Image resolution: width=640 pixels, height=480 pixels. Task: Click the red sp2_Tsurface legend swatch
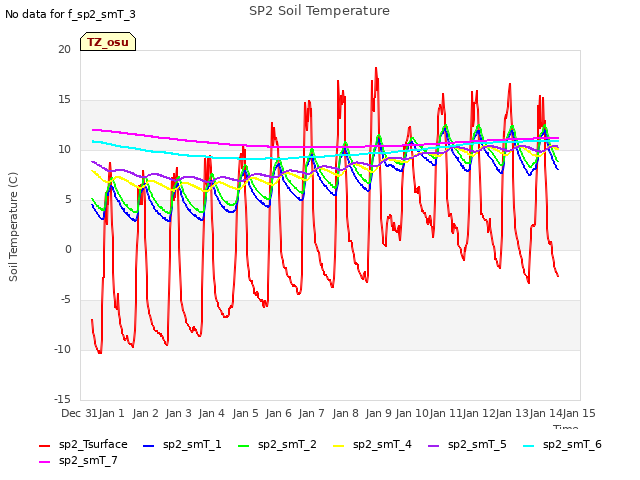tap(44, 446)
